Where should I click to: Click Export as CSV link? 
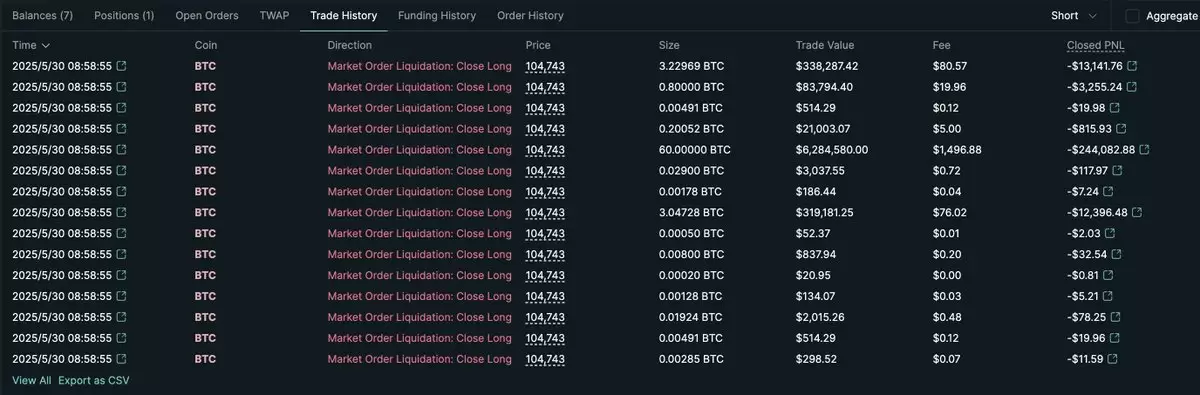click(x=93, y=380)
